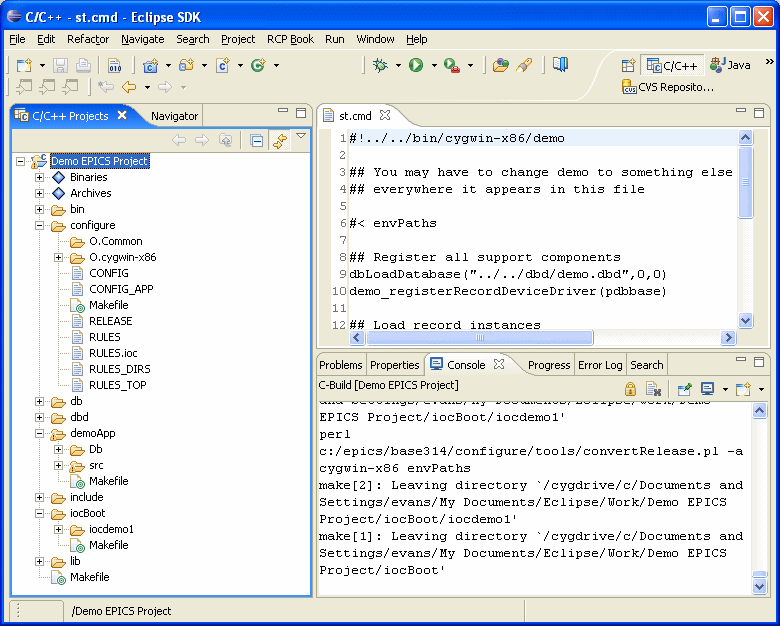Switch to the Navigator tab

point(174,116)
